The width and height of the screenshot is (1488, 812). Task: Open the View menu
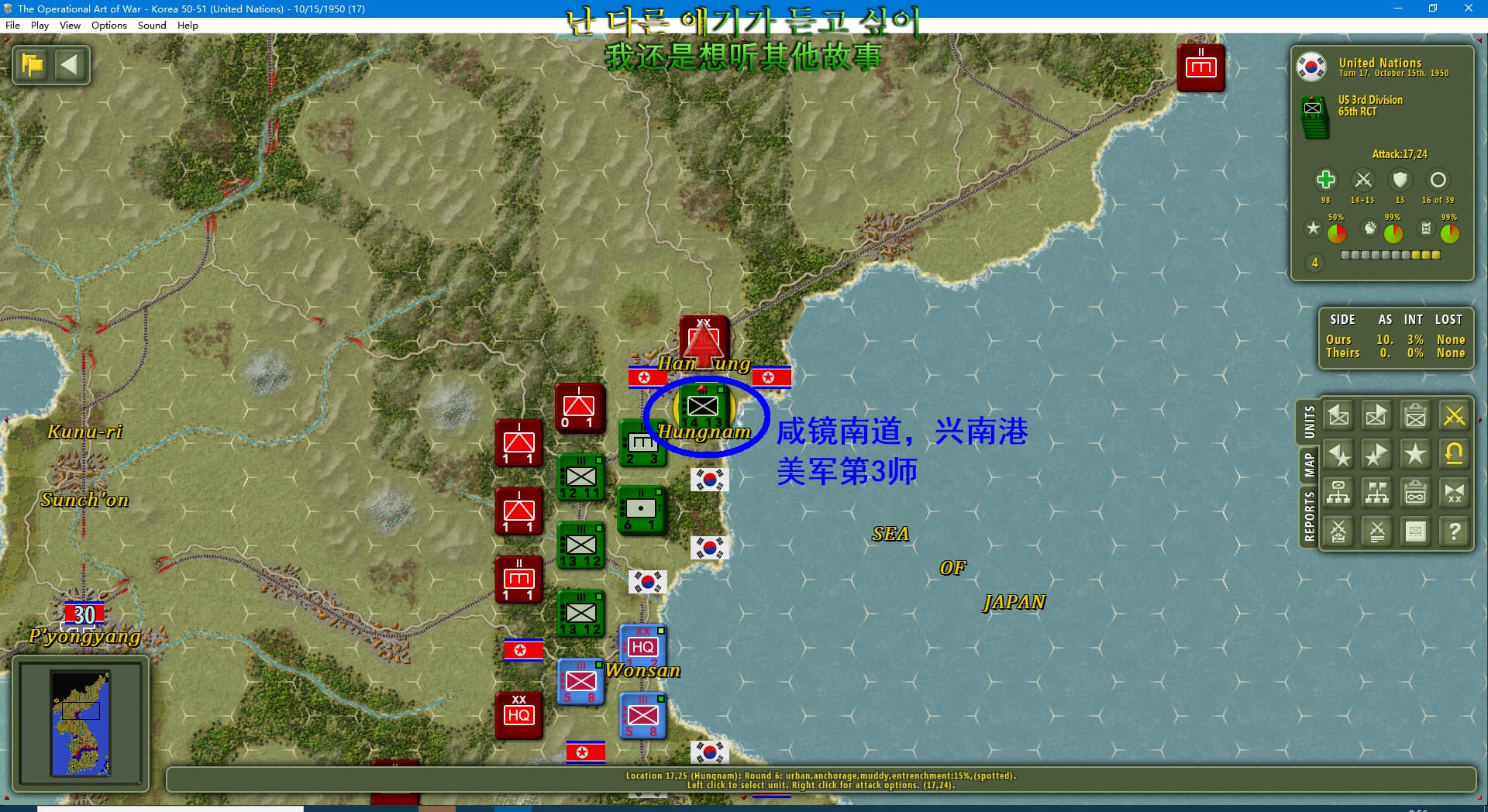[x=70, y=25]
